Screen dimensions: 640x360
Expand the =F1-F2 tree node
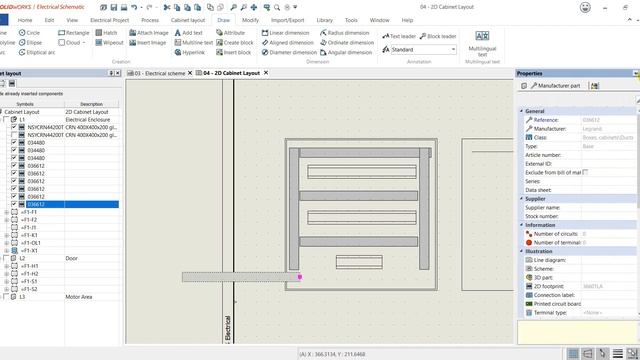pos(7,220)
